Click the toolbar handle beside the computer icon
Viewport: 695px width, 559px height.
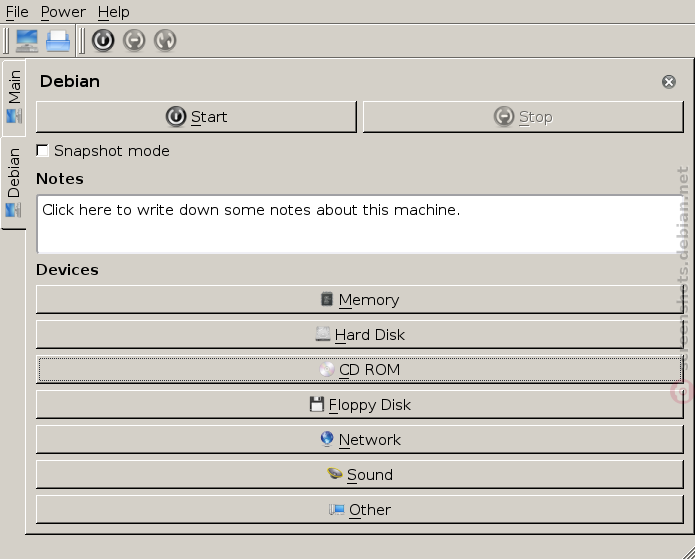(x=6, y=41)
